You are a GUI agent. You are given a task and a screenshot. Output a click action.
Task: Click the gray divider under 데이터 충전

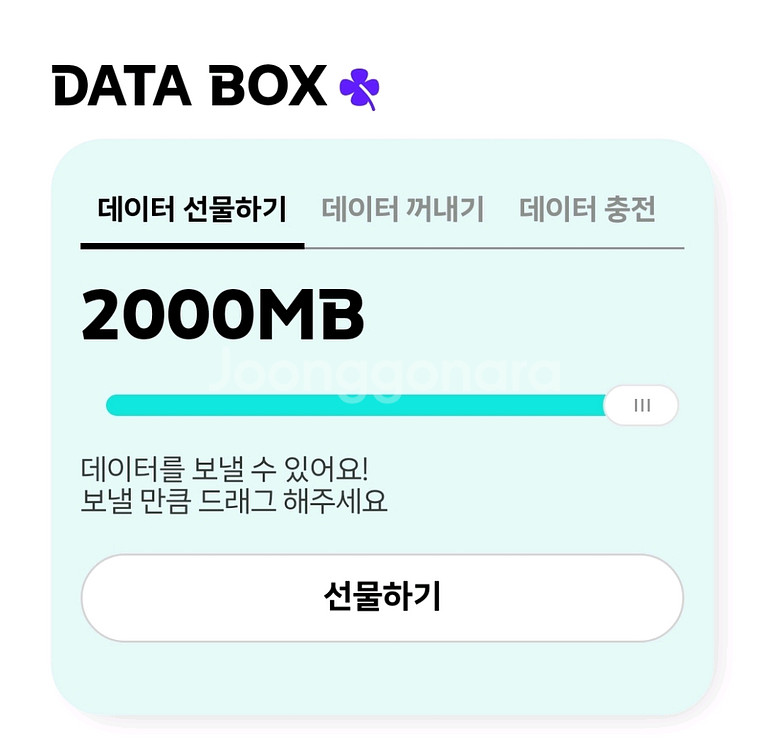click(587, 247)
